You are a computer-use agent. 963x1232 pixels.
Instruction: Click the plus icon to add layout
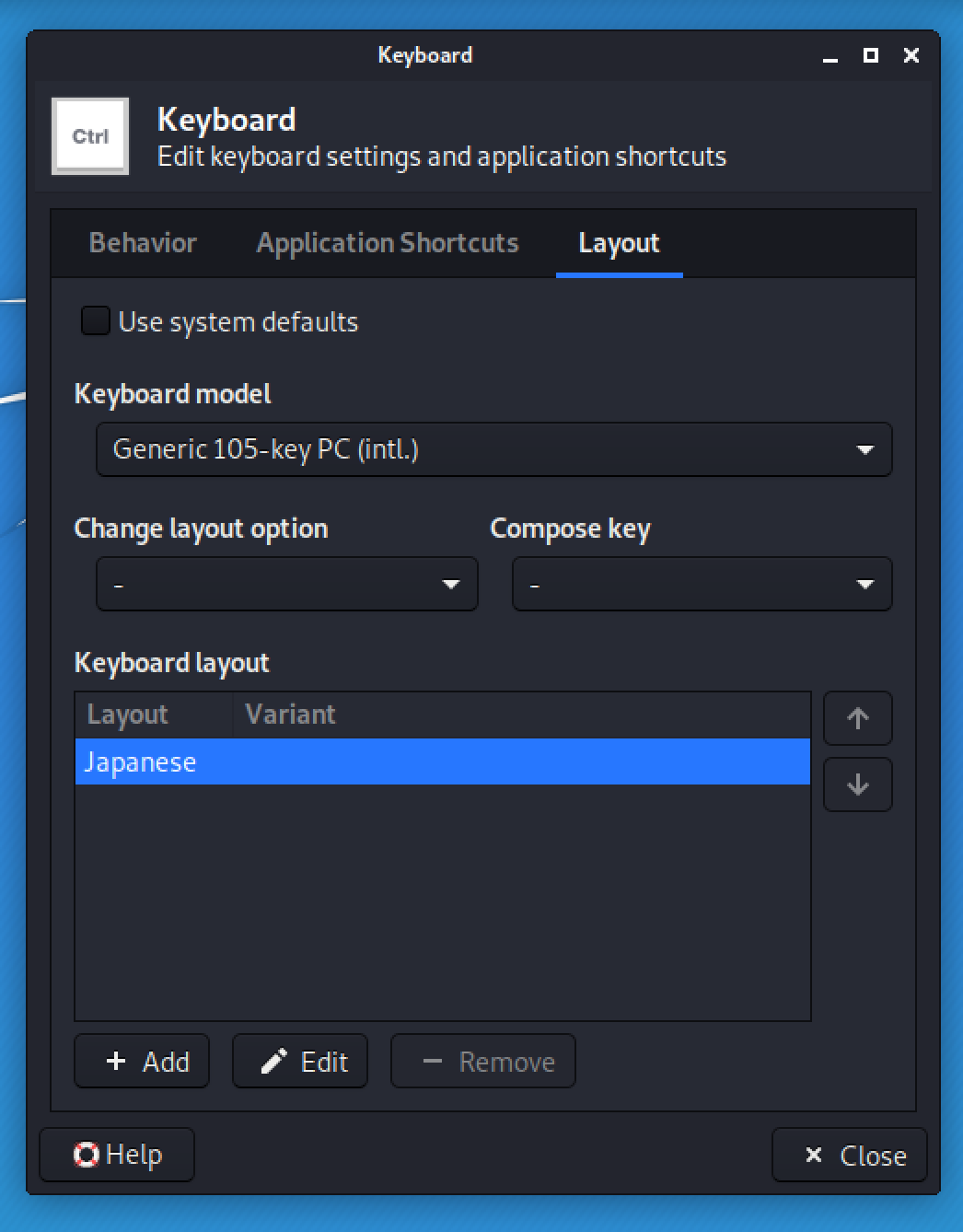(117, 1062)
